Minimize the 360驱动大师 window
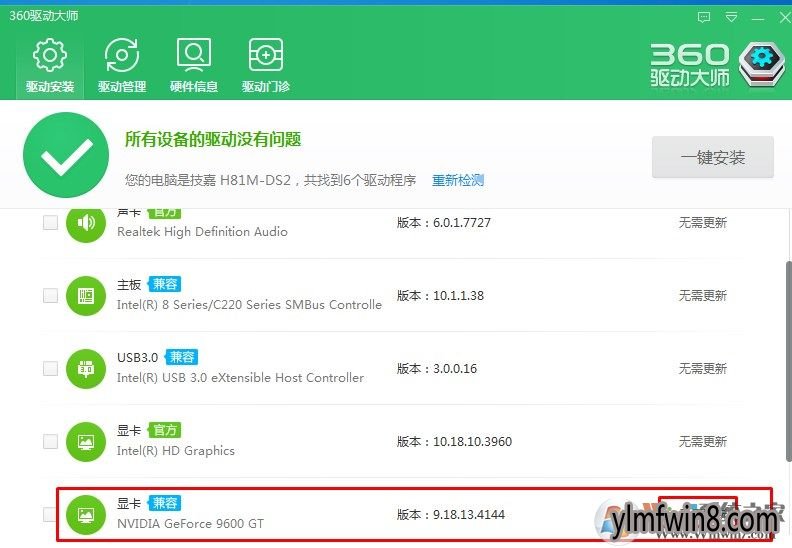Image resolution: width=792 pixels, height=548 pixels. tap(758, 19)
